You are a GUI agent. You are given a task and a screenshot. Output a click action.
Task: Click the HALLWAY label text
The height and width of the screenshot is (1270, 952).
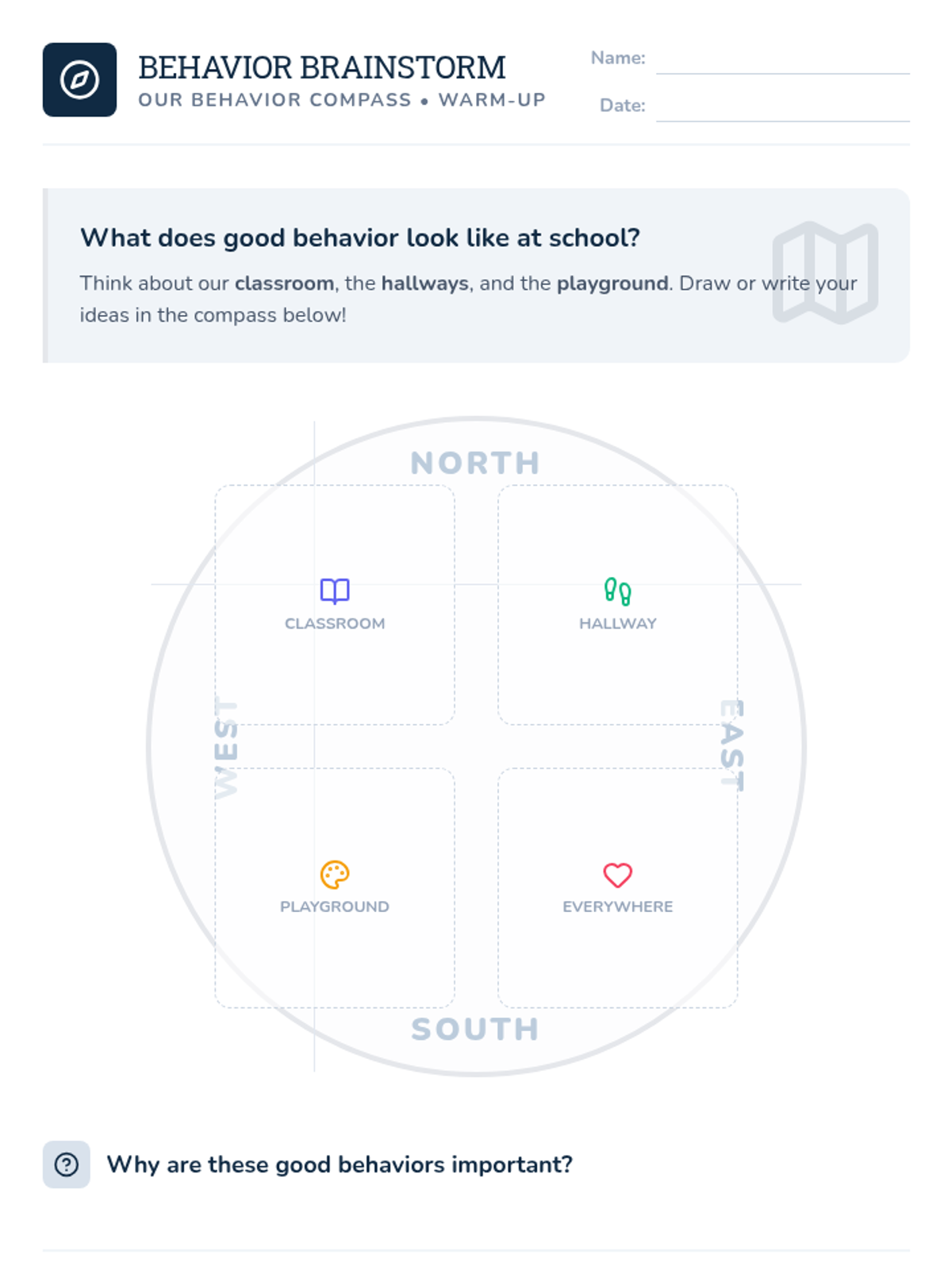click(617, 624)
